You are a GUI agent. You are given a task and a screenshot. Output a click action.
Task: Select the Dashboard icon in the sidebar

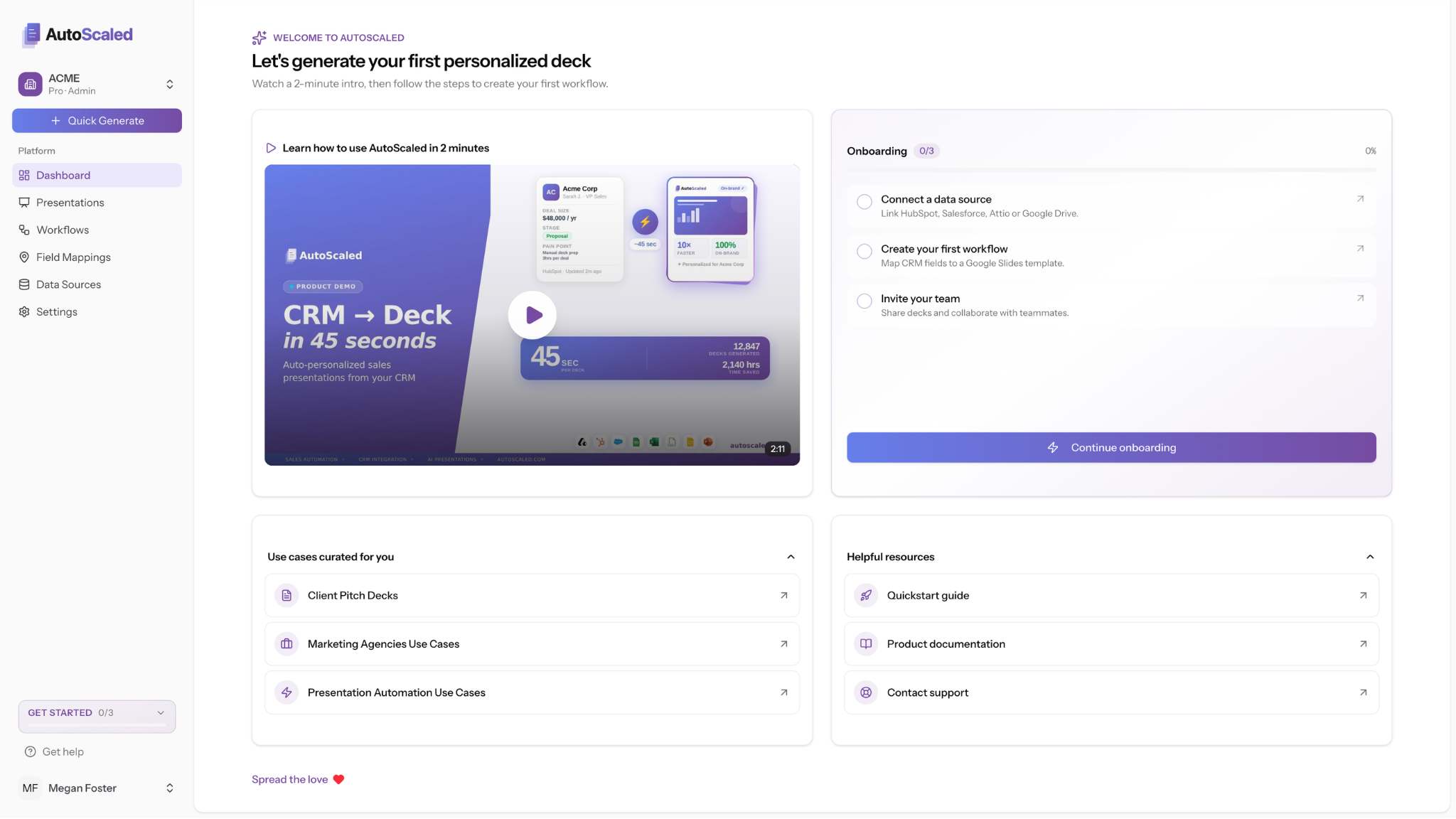(23, 175)
